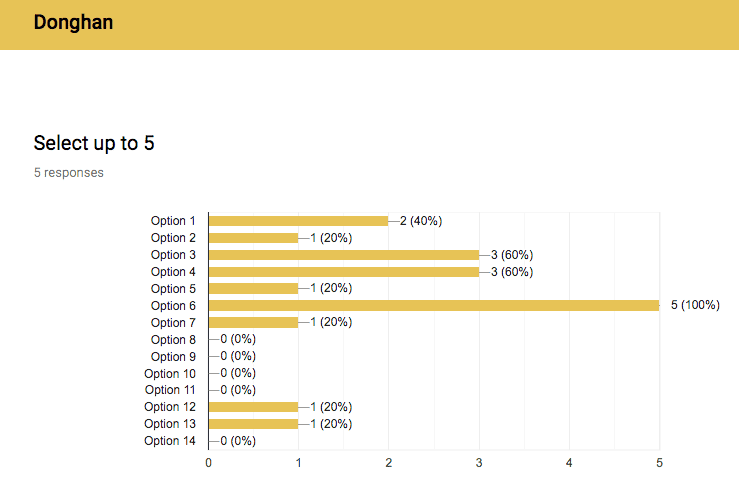The image size is (739, 504).
Task: Select the Option 2 bar
Action: [254, 238]
